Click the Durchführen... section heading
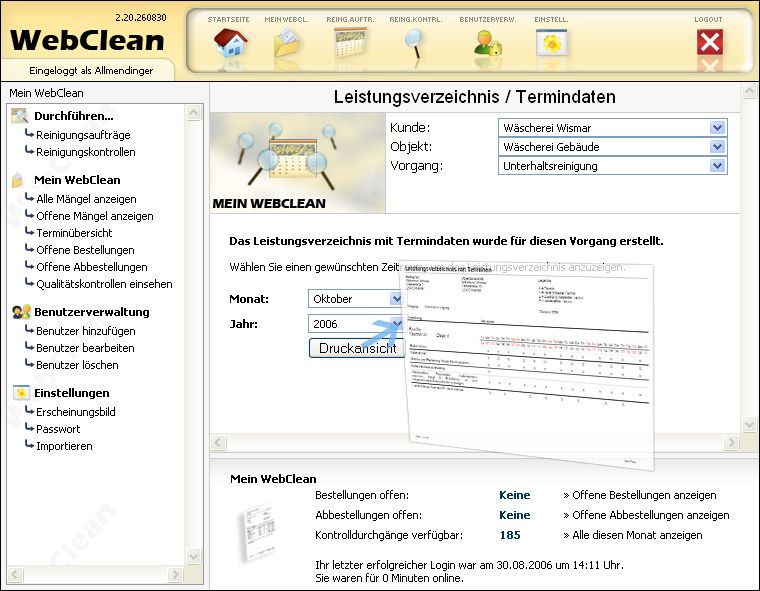 [x=74, y=116]
